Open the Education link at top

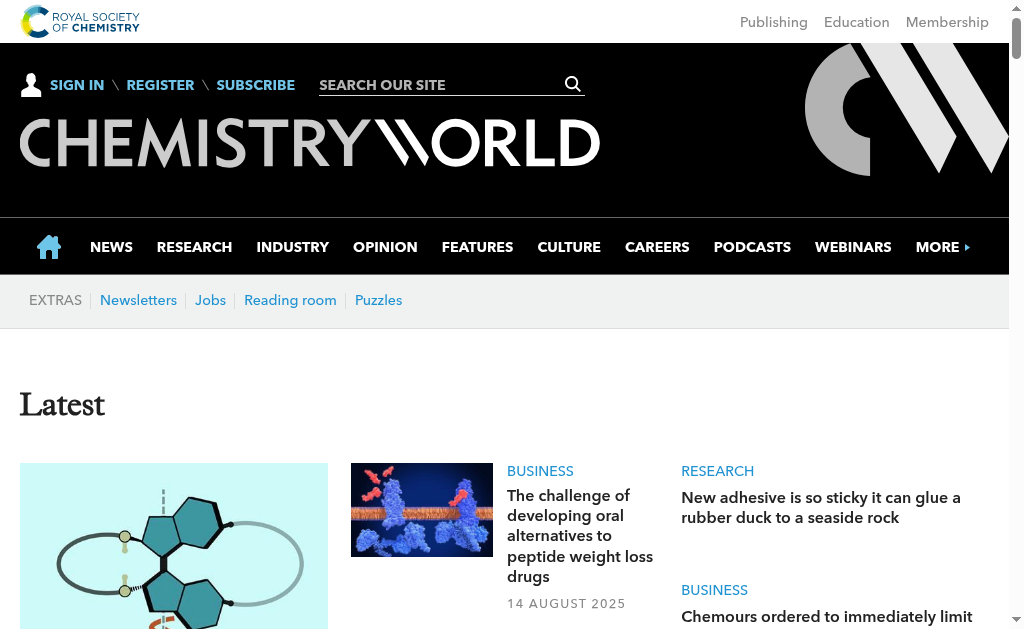[856, 22]
